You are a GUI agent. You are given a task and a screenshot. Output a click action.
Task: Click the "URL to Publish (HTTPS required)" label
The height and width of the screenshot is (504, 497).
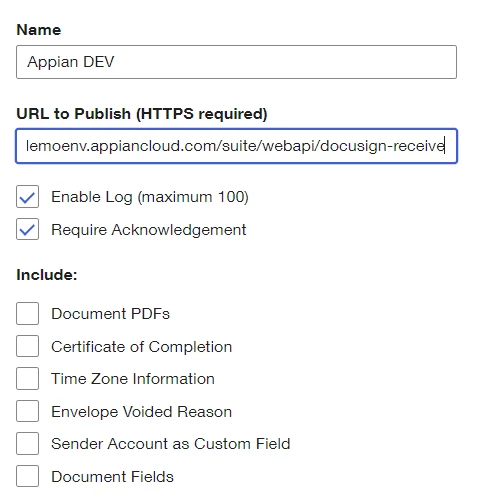point(142,114)
